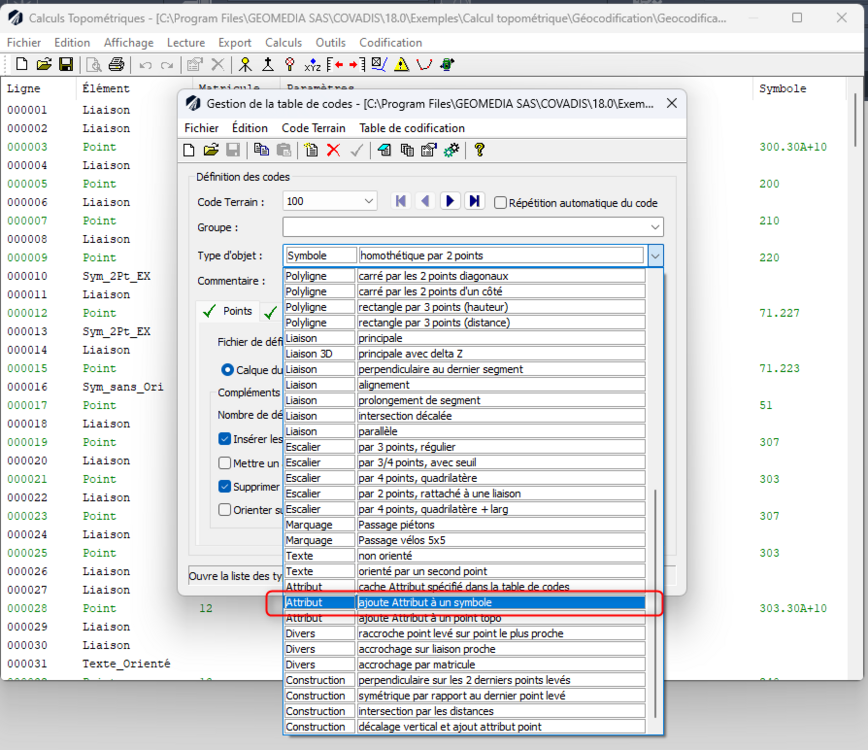The height and width of the screenshot is (750, 868).
Task: Open the Calculs menu in main window
Action: (x=283, y=43)
